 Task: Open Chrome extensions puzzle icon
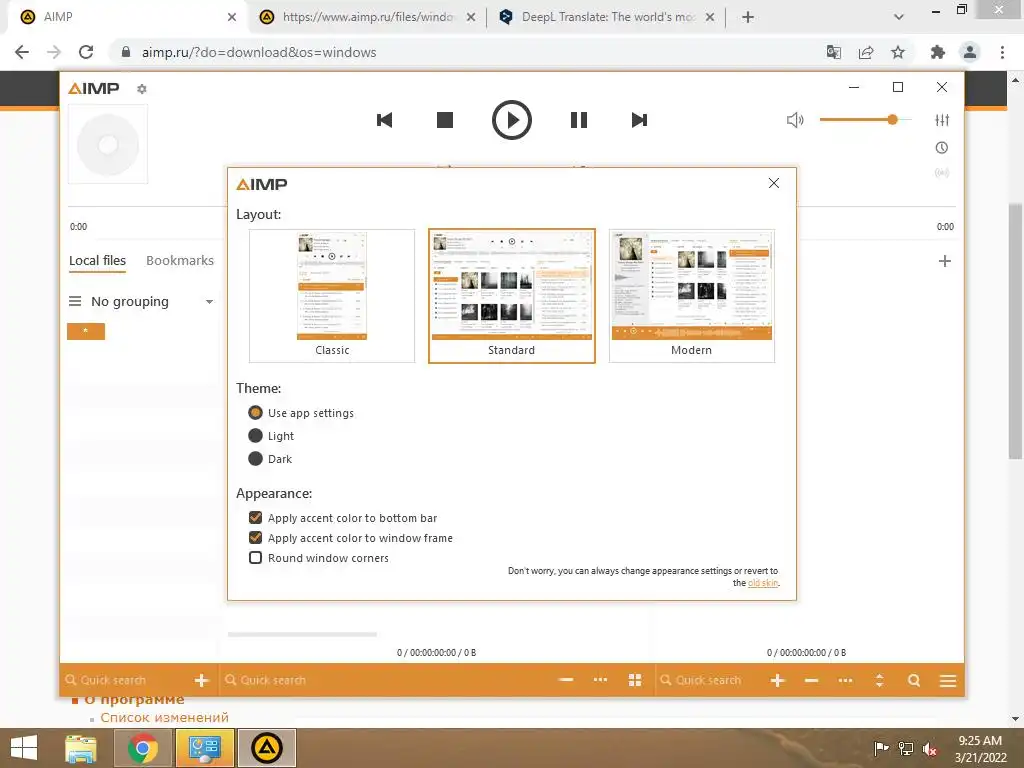tap(938, 52)
